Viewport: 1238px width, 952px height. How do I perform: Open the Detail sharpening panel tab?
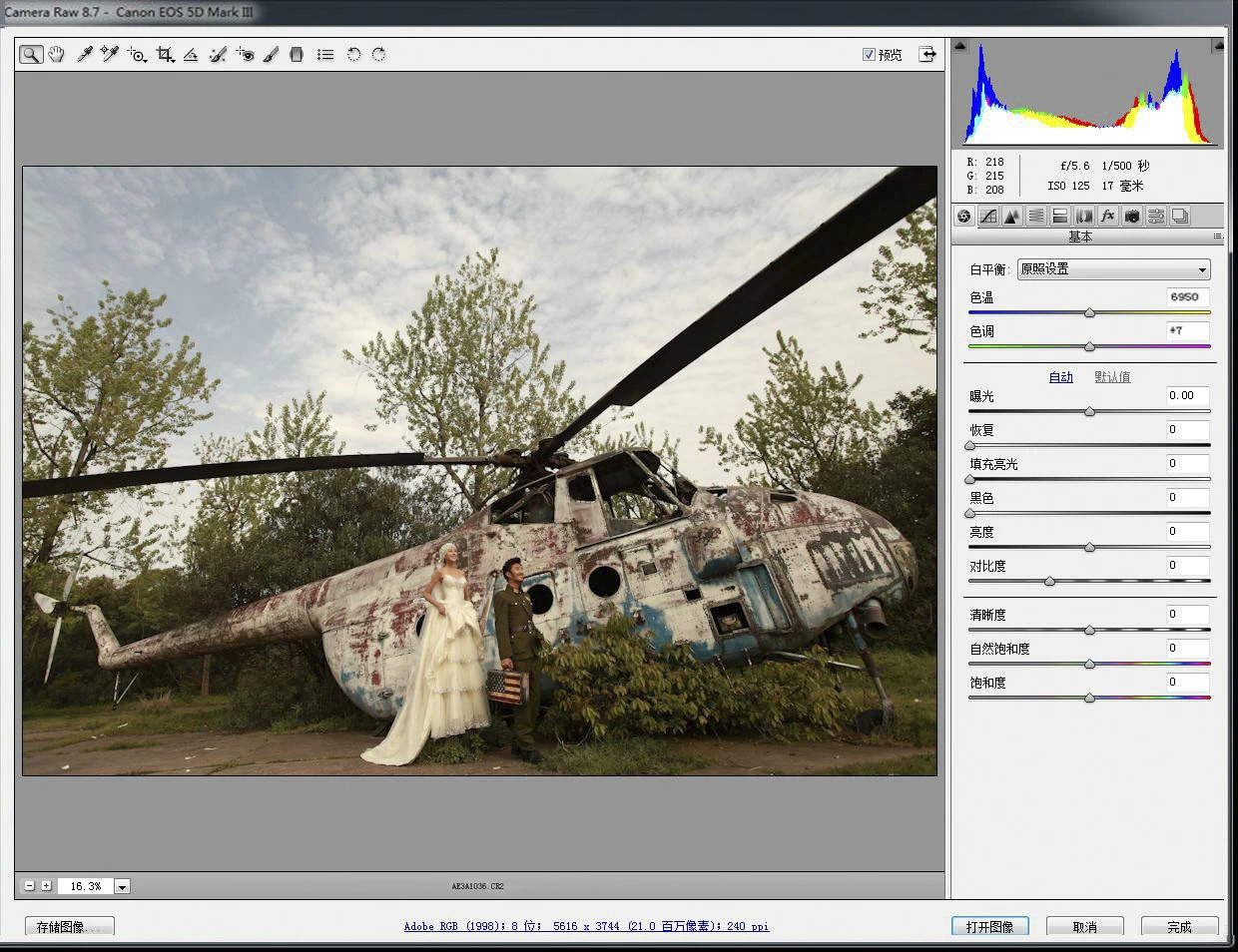point(1012,216)
